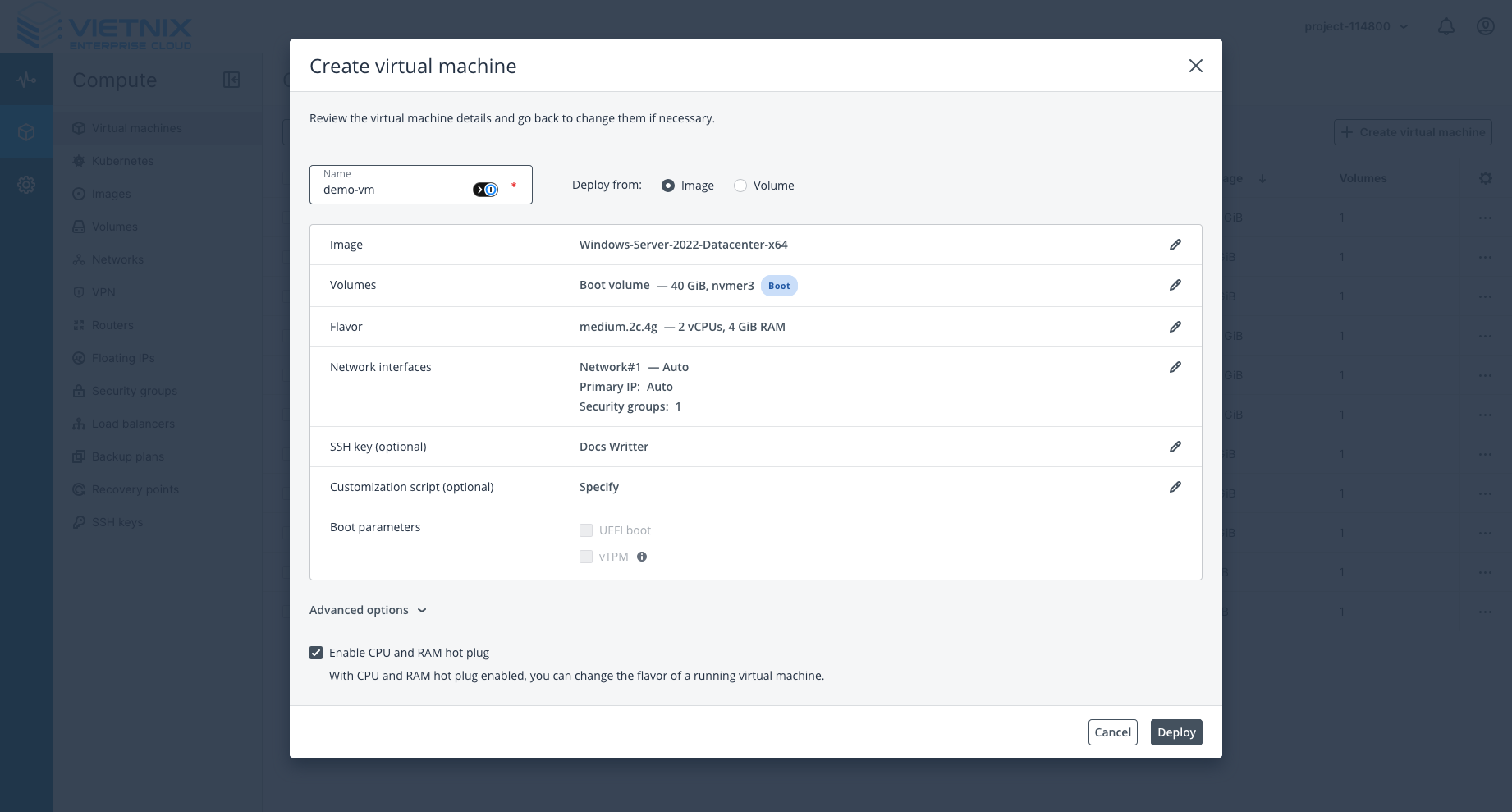Click Specify in Customization script row
The width and height of the screenshot is (1512, 812).
[599, 487]
